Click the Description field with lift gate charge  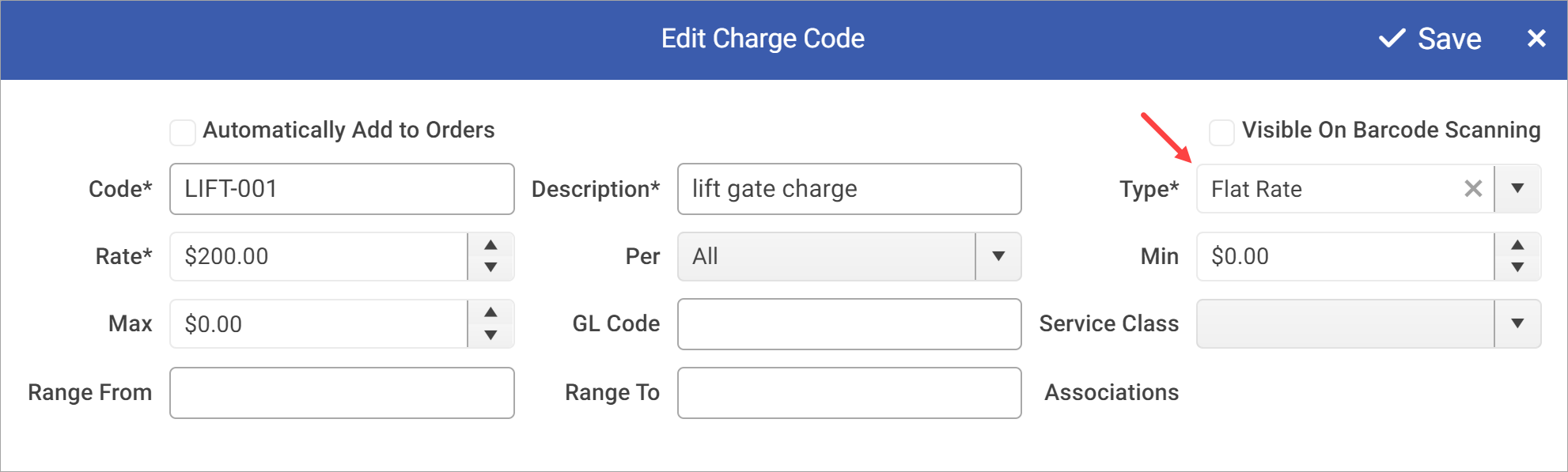[849, 189]
